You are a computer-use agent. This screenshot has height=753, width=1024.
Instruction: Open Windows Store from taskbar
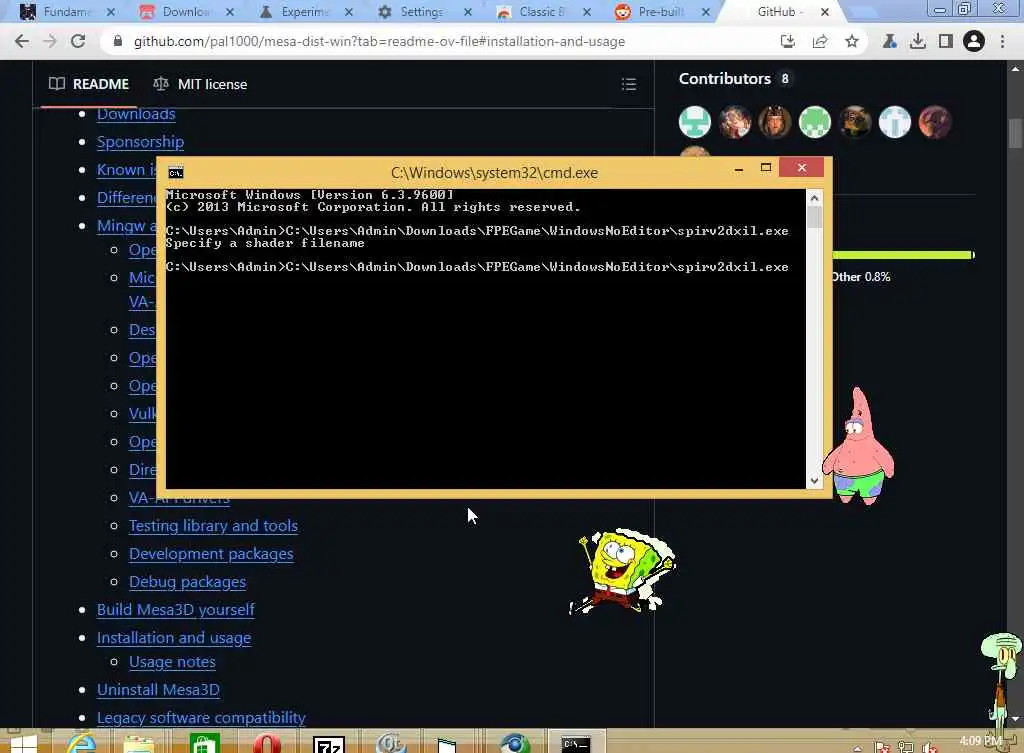point(204,744)
